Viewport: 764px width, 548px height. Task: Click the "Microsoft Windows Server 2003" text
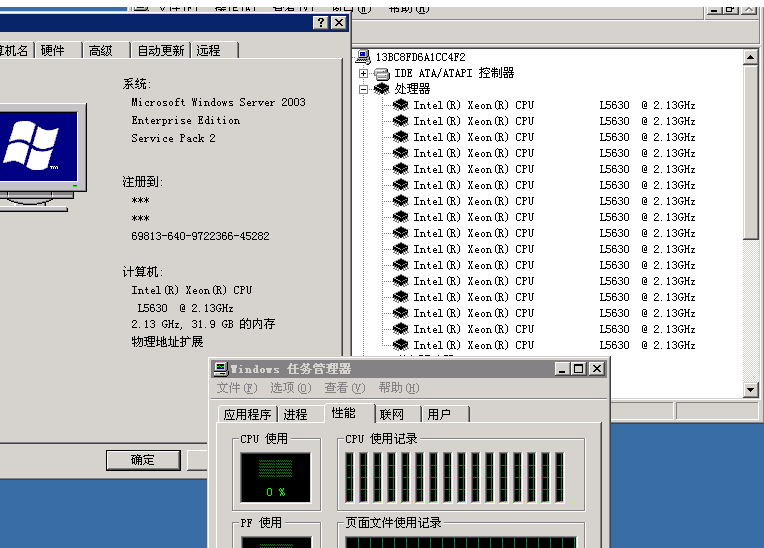click(x=218, y=102)
